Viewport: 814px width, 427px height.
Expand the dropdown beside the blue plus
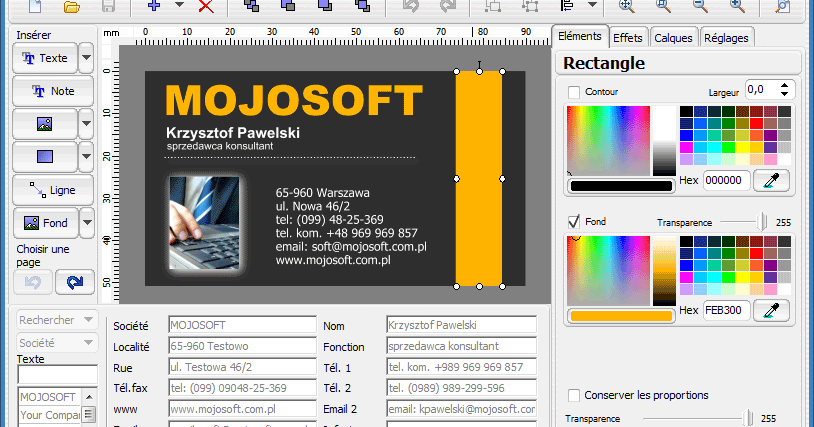coord(179,5)
